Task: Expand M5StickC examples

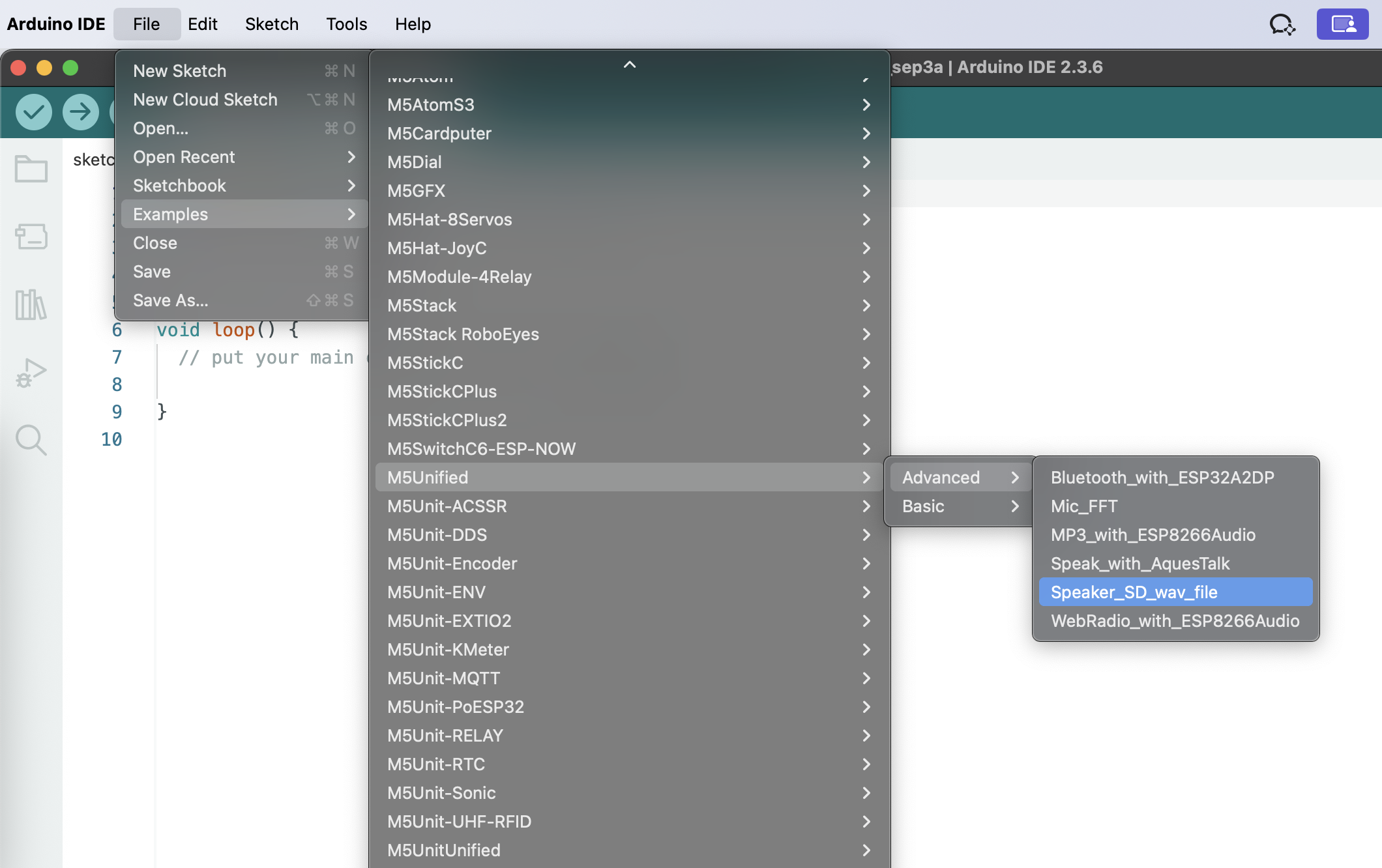Action: [630, 362]
